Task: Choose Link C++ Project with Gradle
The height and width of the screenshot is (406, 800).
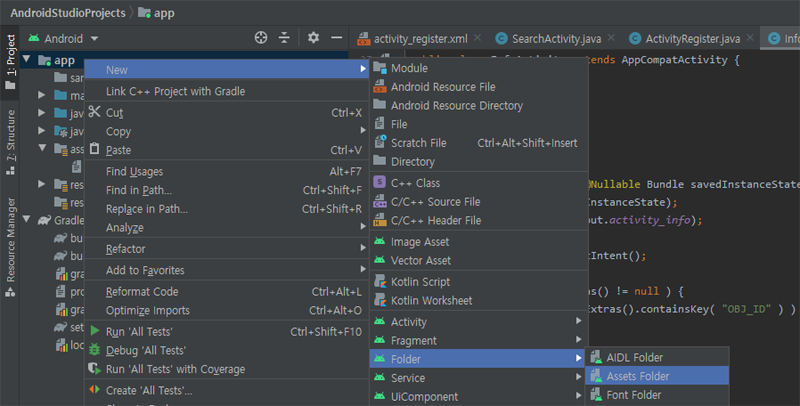Action: pyautogui.click(x=227, y=91)
